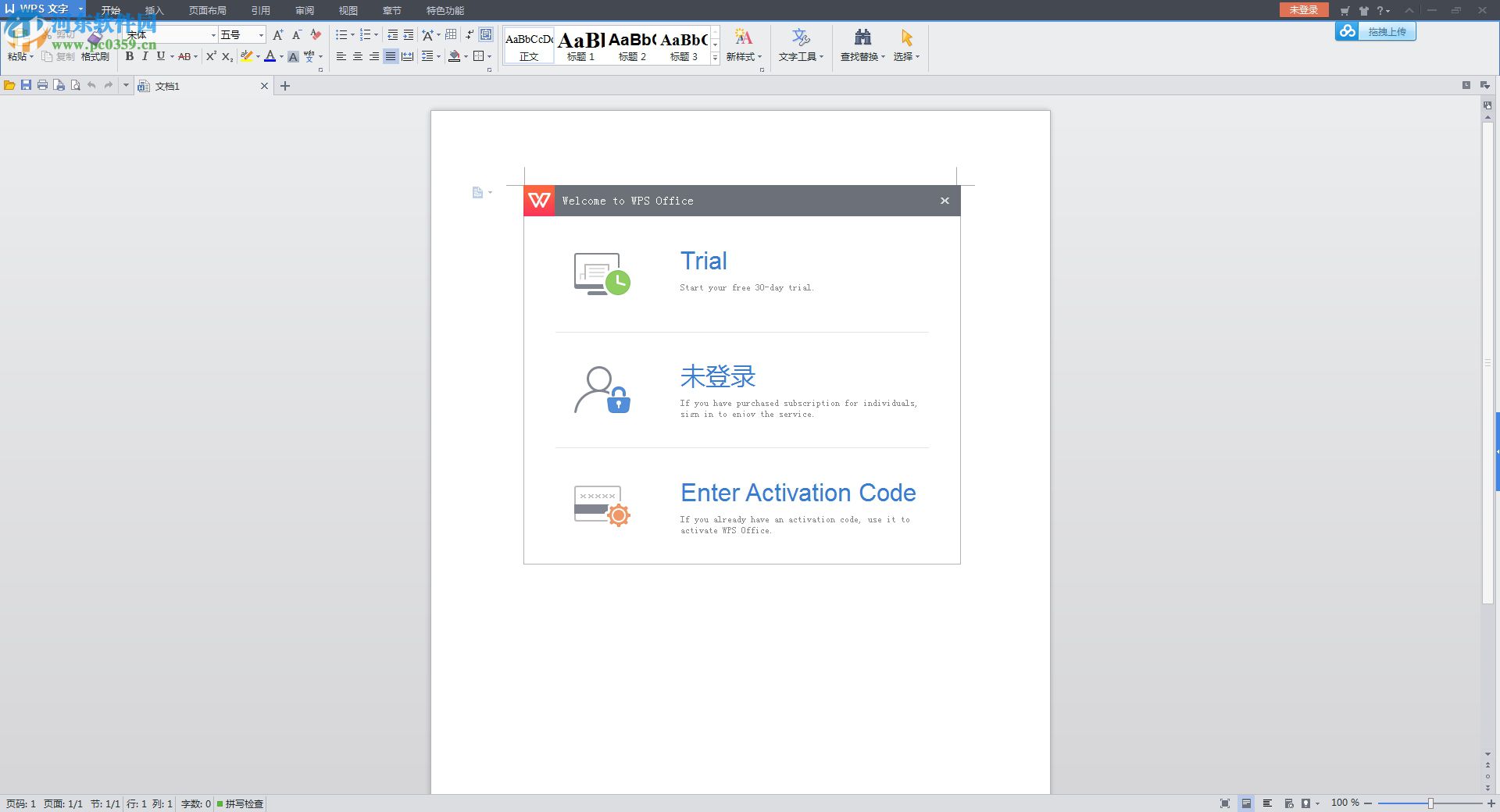
Task: Increase font size with A+ icon
Action: tap(278, 35)
